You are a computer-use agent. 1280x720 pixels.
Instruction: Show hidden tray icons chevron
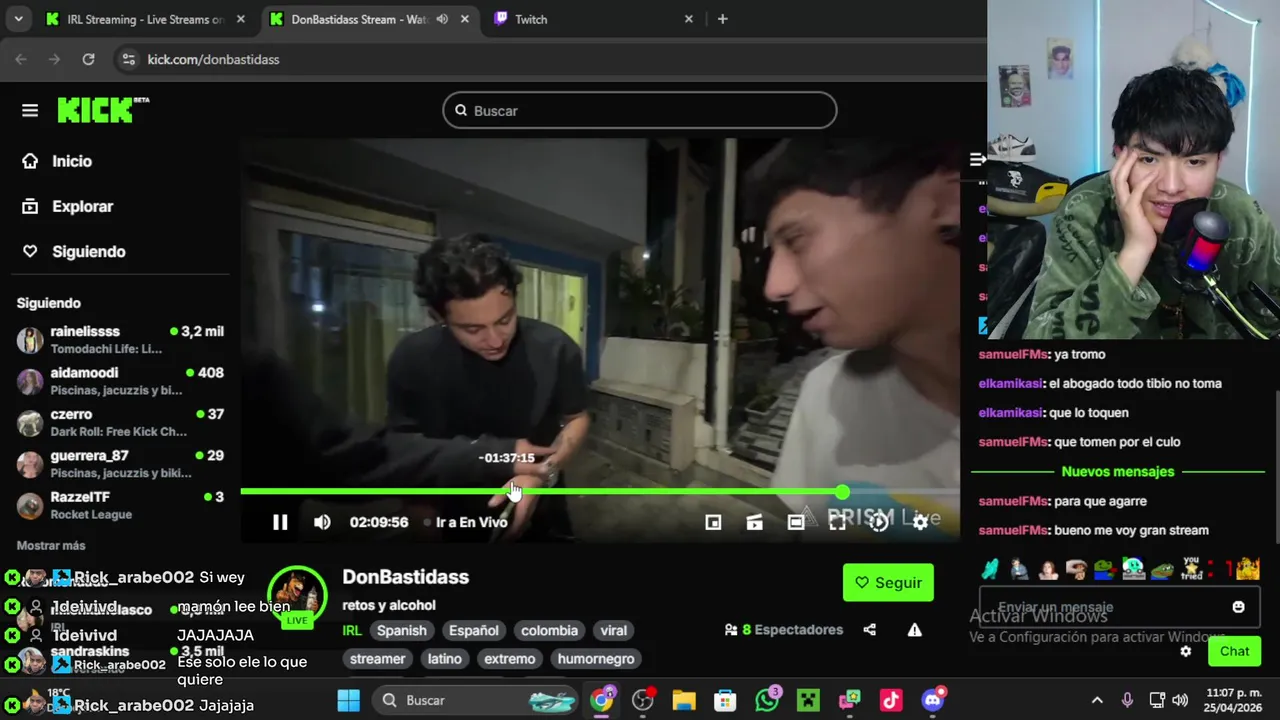point(1097,700)
